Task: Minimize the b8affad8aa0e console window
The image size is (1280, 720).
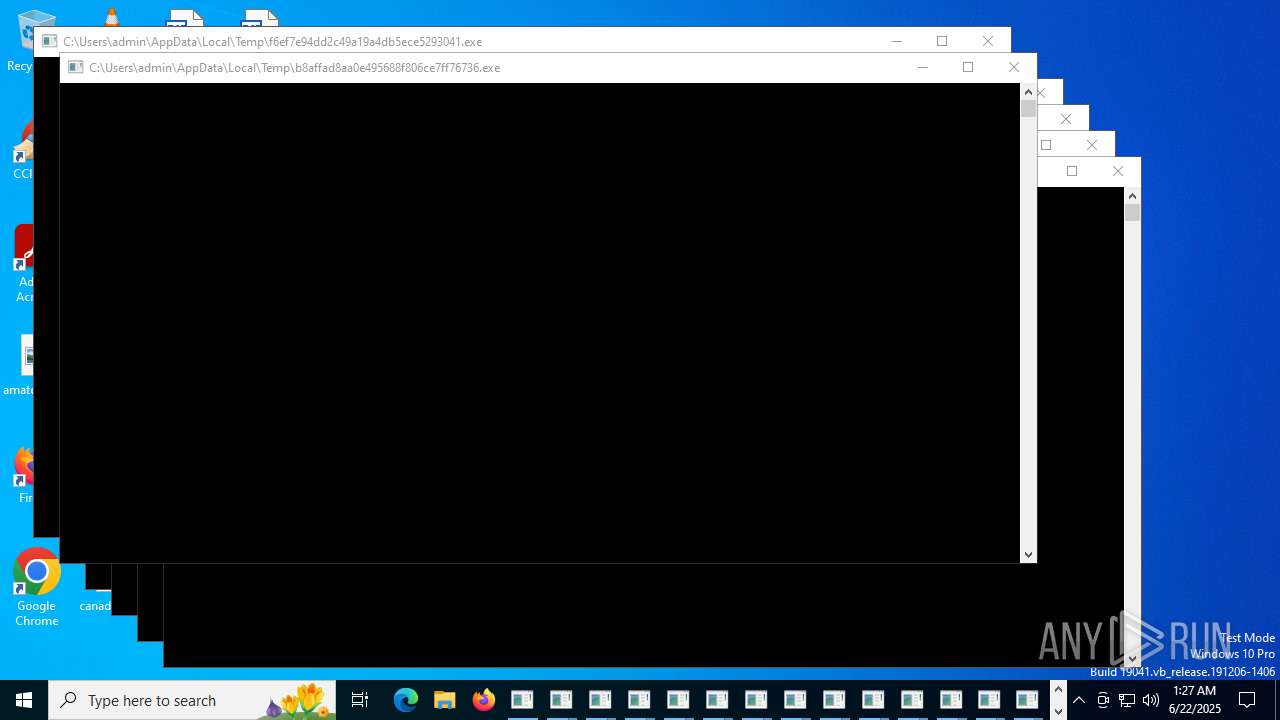Action: coord(922,67)
